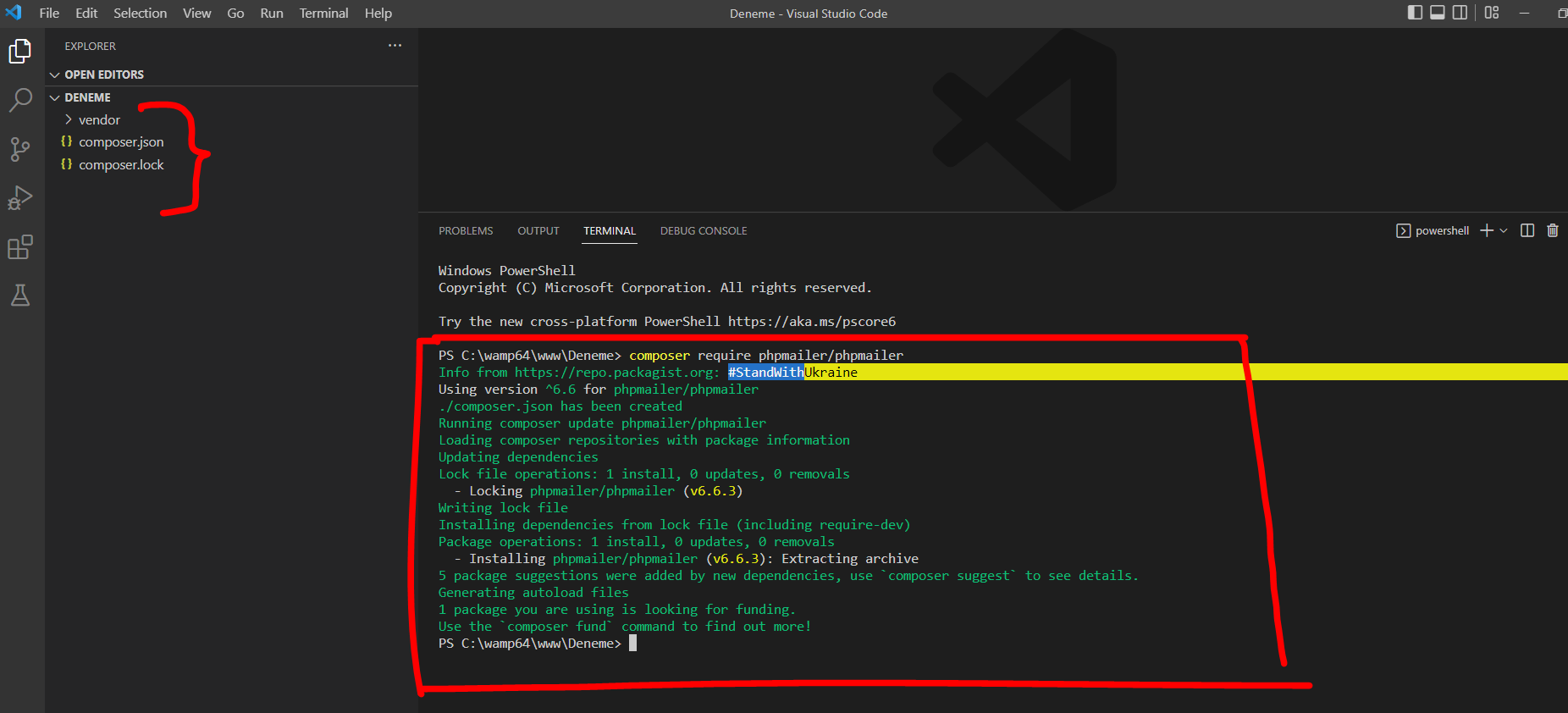Click the VS Code logo icon
1568x713 pixels.
[14, 13]
